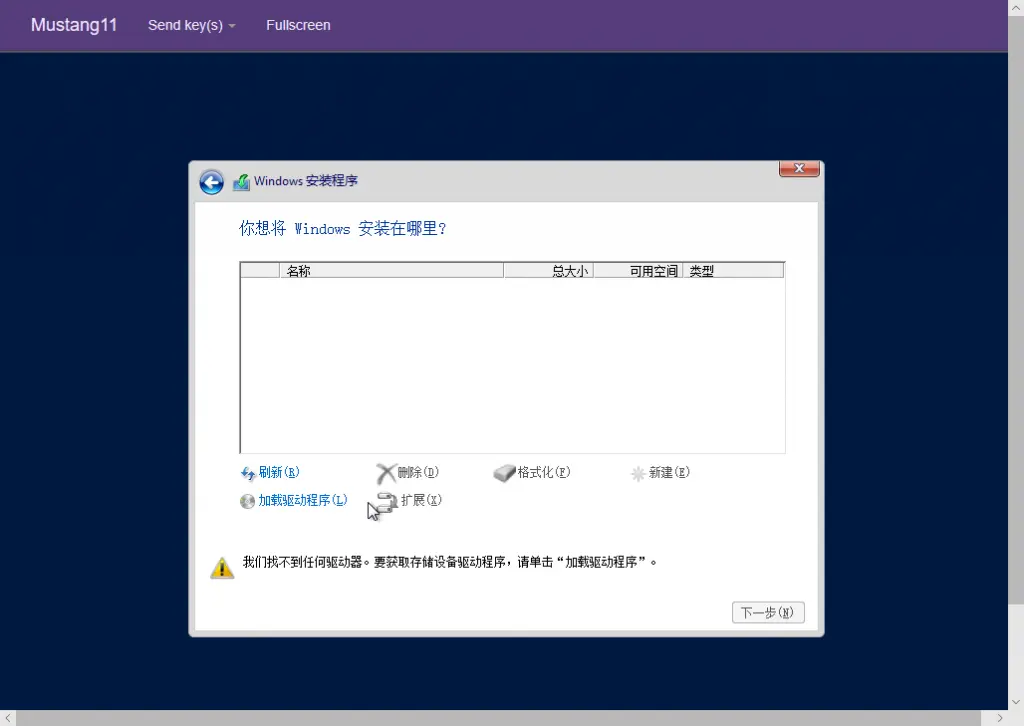This screenshot has height=726, width=1024.
Task: Click the format drive icon
Action: coord(504,473)
